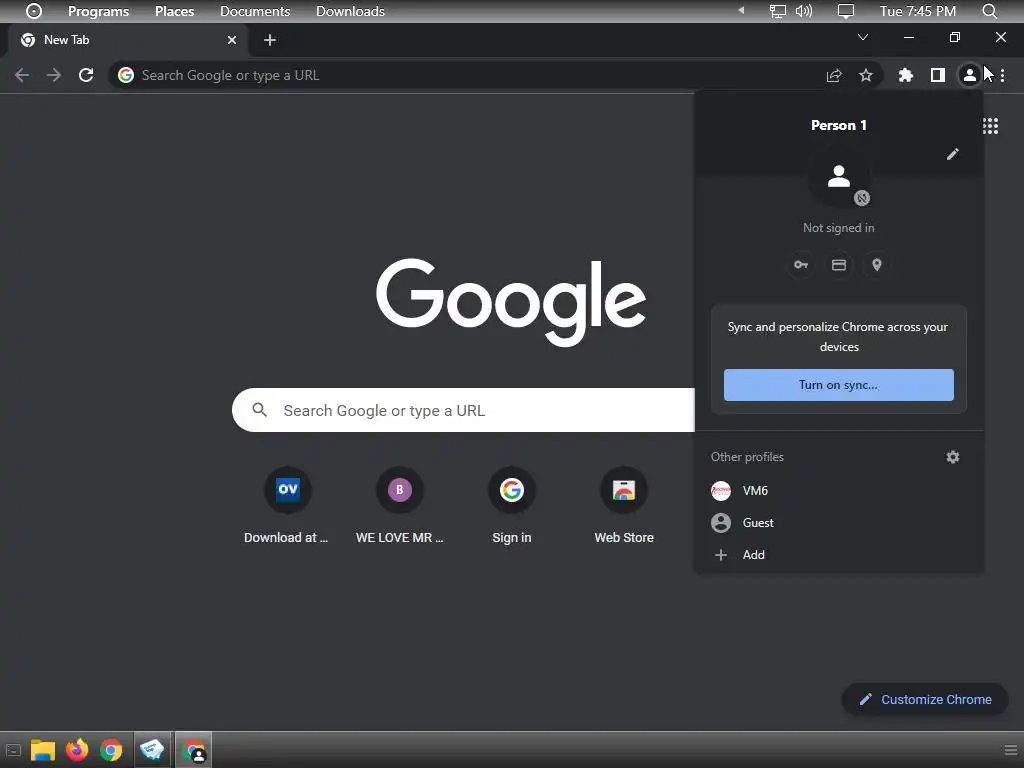The height and width of the screenshot is (768, 1024).
Task: Open saved passwords key icon
Action: coord(801,264)
